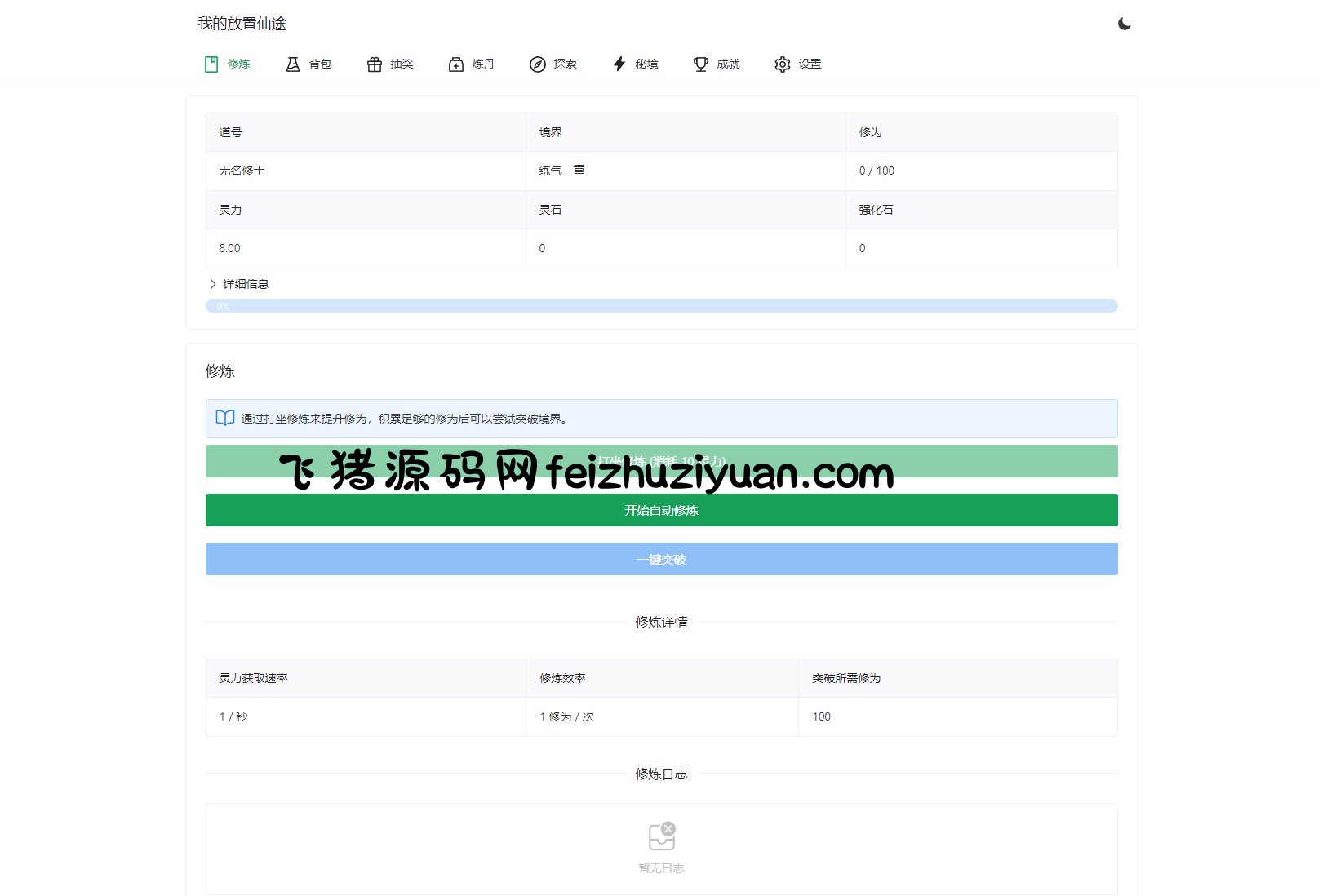Click the 修炼效率 header cell
This screenshot has width=1327, height=896.
tap(662, 678)
